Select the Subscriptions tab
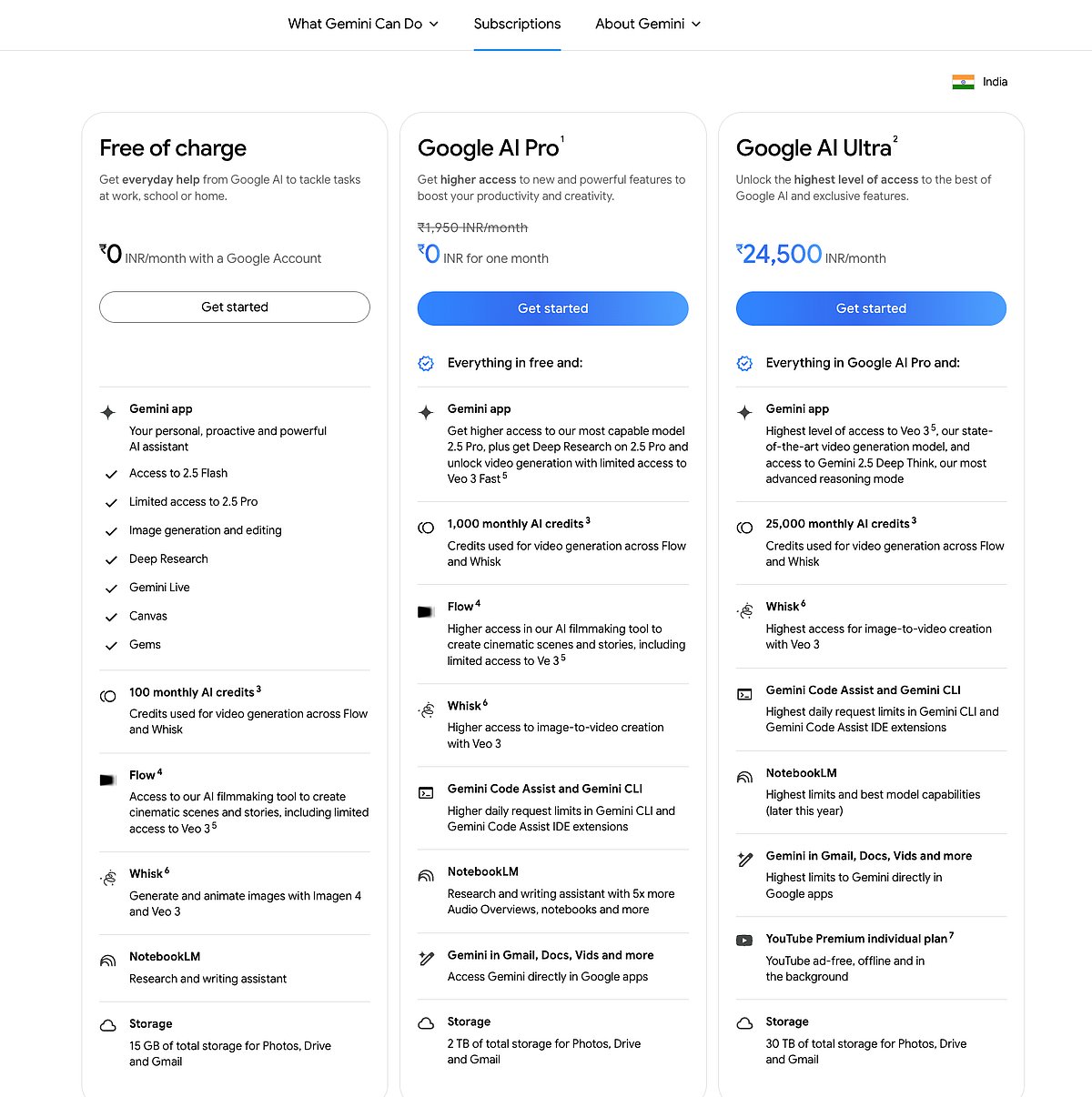 (x=517, y=24)
